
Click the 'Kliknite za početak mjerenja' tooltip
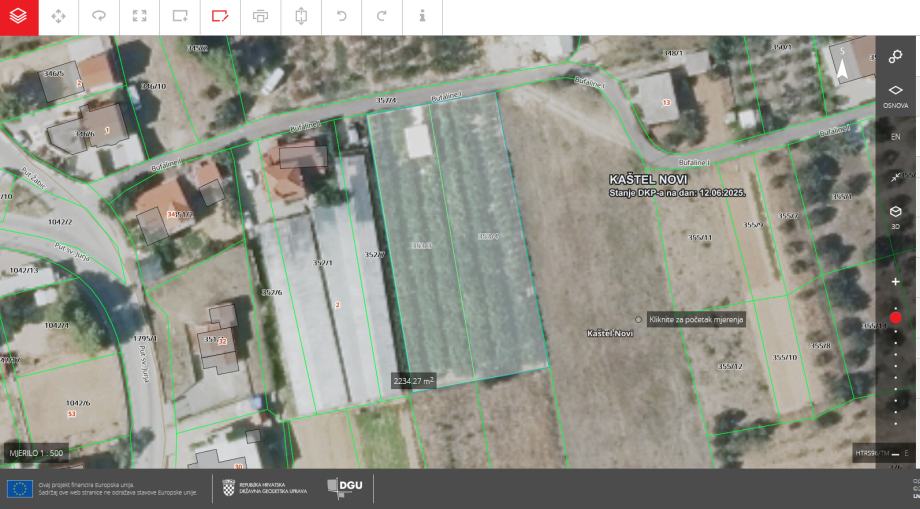(696, 320)
